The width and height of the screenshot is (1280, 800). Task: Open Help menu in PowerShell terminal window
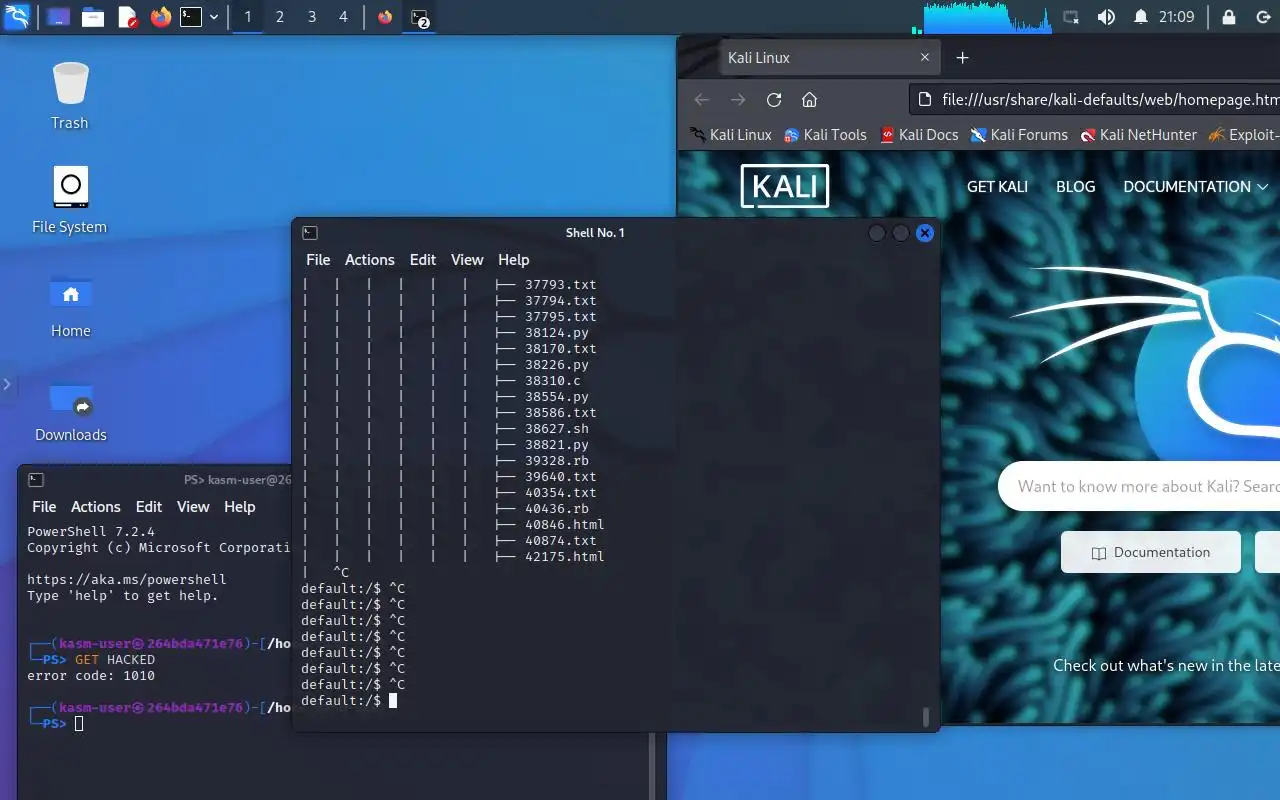[x=239, y=507]
